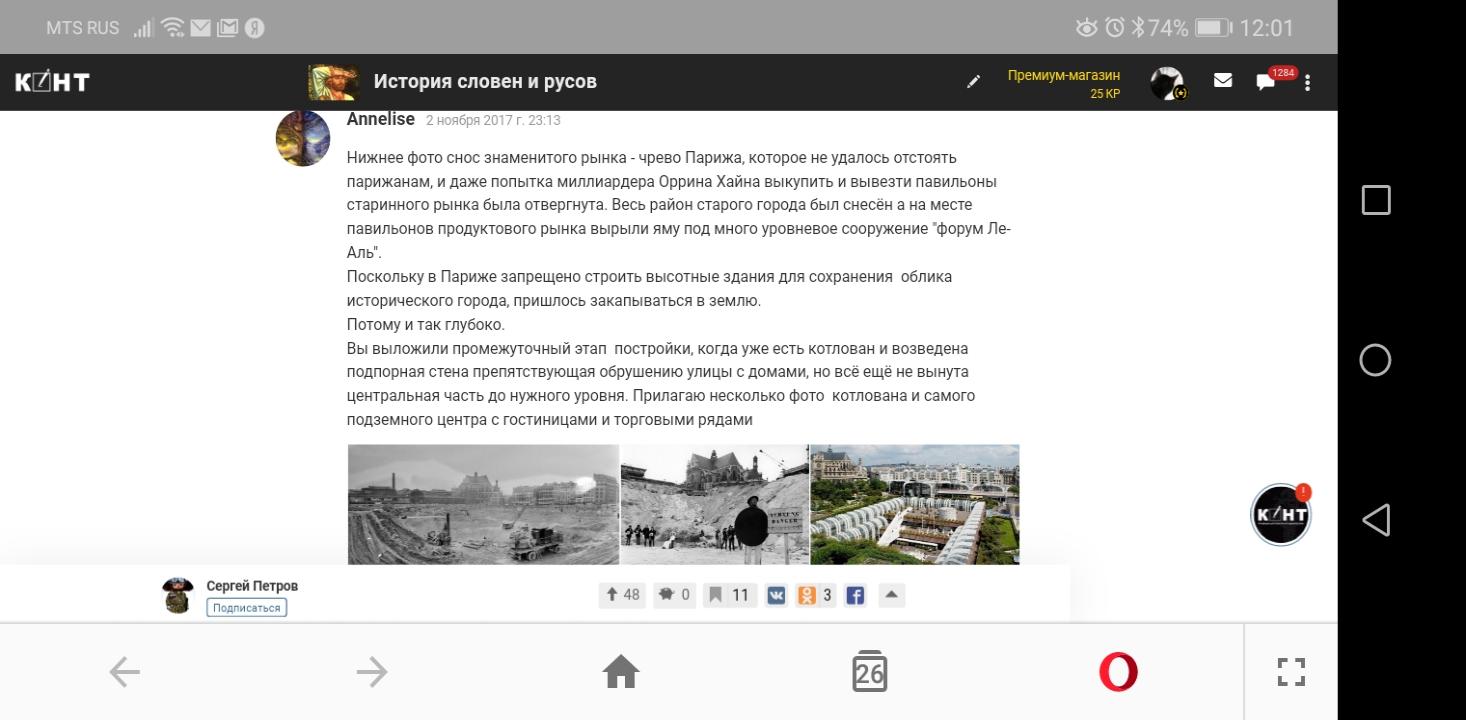1466x720 pixels.
Task: Open the three-dot header menu
Action: tap(1308, 82)
